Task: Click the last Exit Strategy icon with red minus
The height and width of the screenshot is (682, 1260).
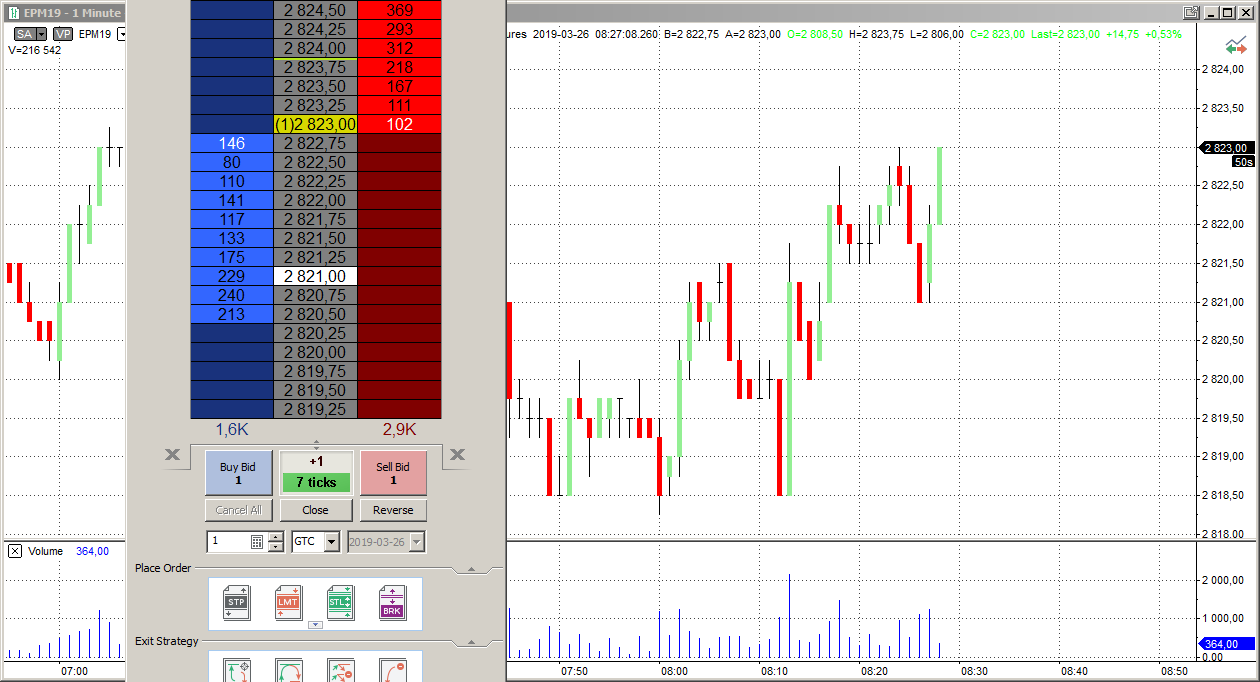Action: (393, 670)
